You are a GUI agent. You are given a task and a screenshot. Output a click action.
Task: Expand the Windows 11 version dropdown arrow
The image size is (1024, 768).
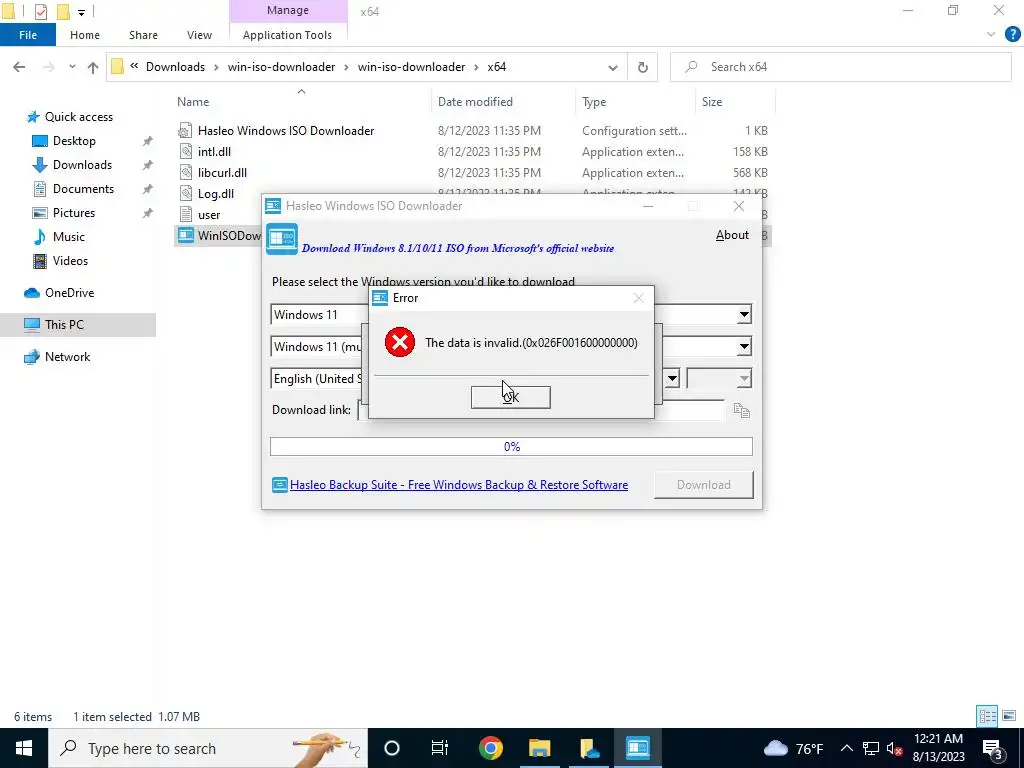(744, 315)
